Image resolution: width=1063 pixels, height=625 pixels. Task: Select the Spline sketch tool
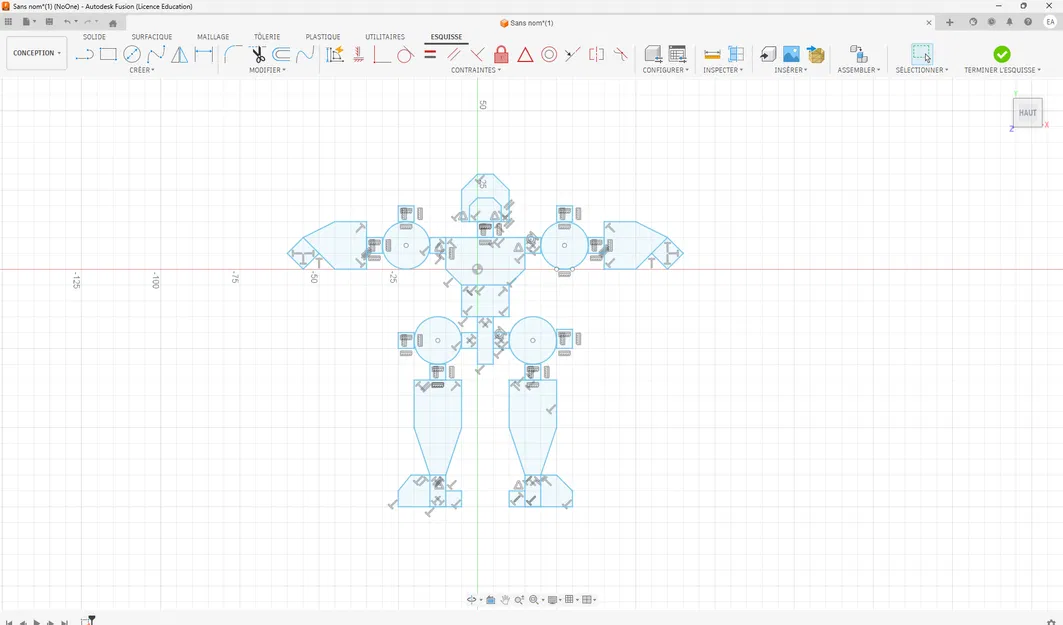[x=156, y=54]
